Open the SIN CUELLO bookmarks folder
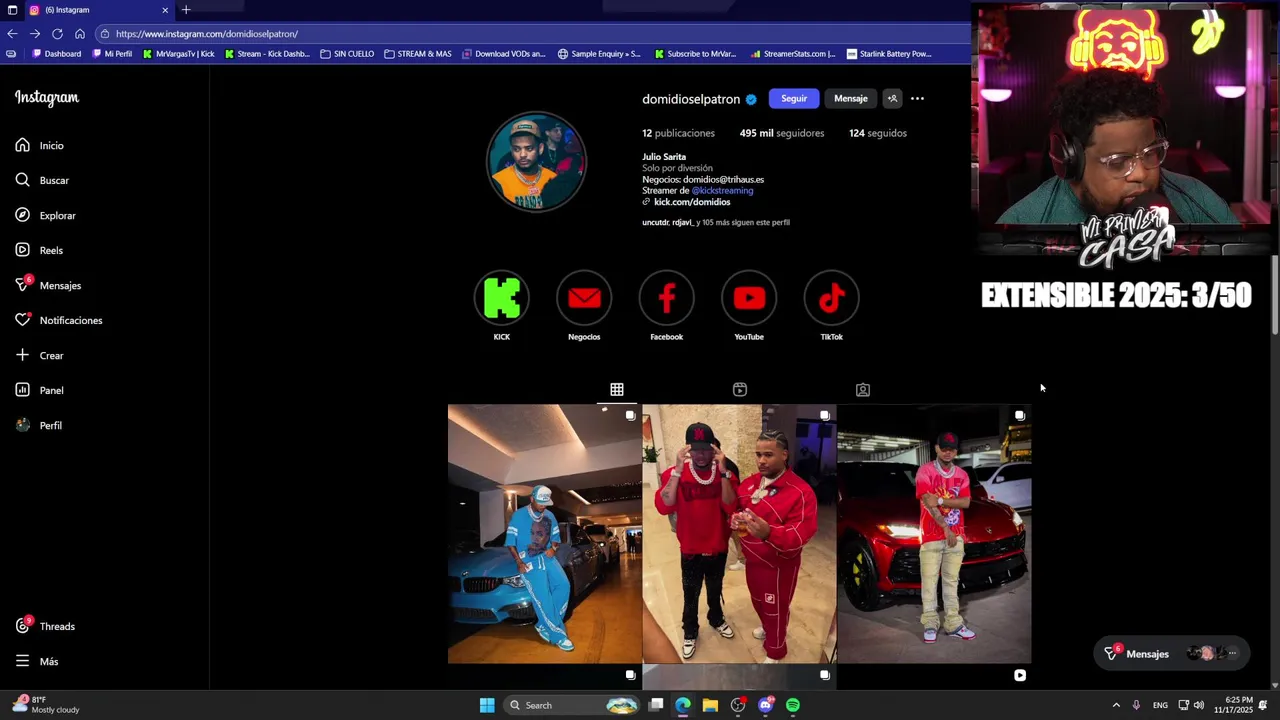Image resolution: width=1280 pixels, height=720 pixels. click(347, 54)
